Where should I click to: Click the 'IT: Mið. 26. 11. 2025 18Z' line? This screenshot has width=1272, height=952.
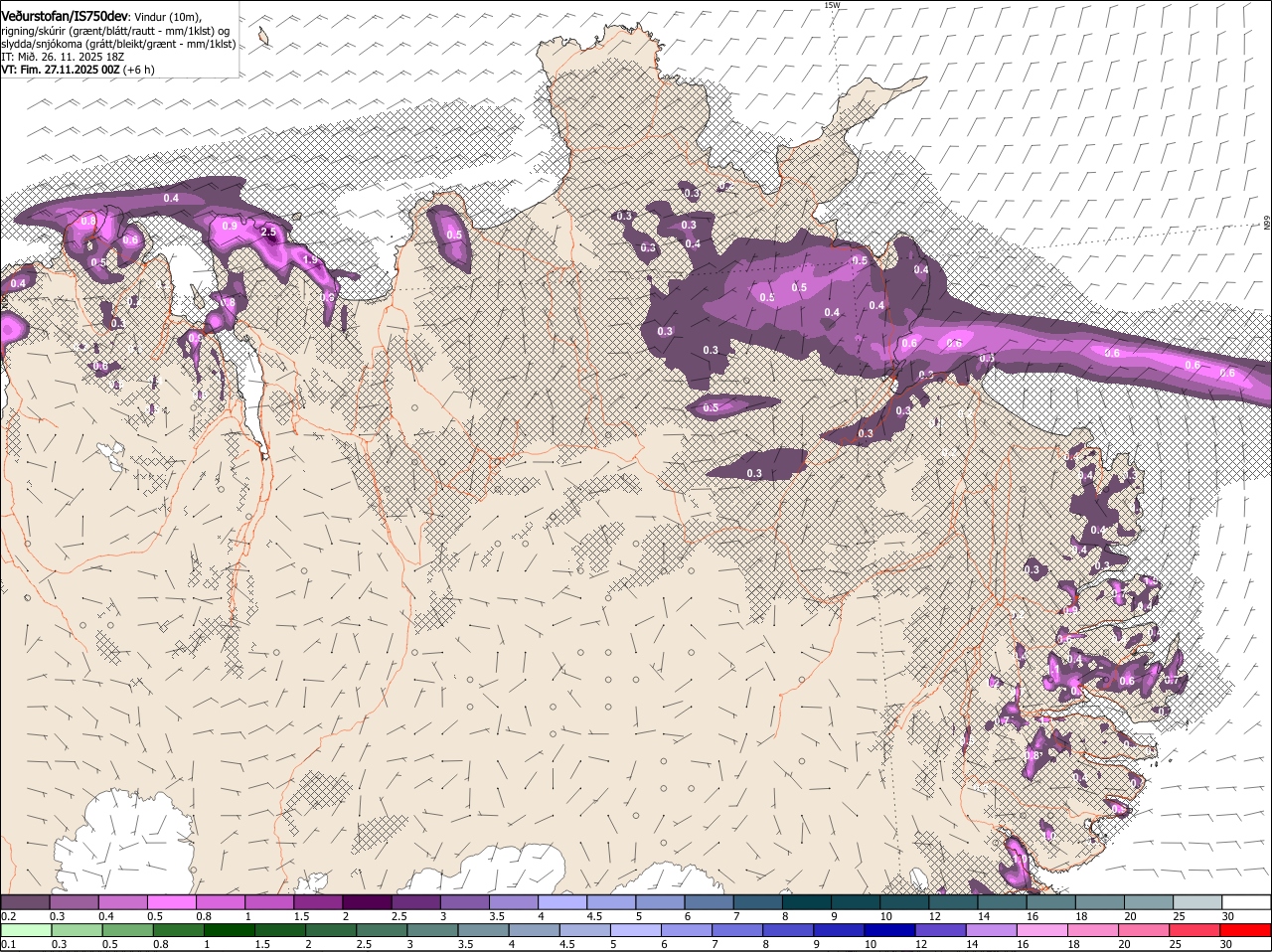62,57
